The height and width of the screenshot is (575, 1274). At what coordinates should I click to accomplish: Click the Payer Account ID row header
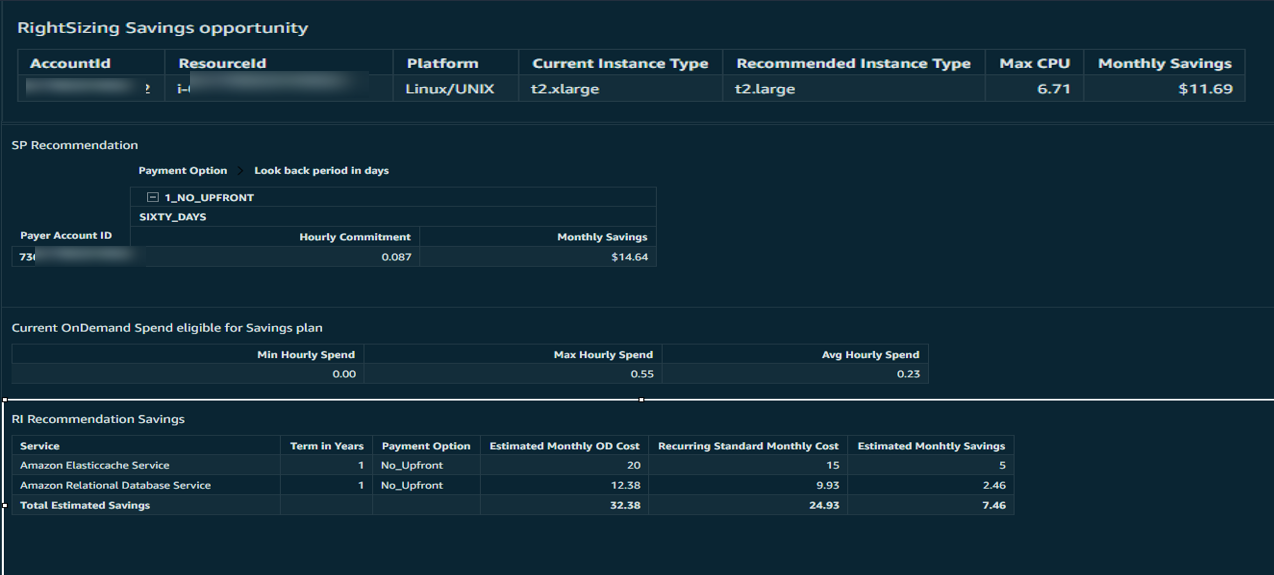(66, 236)
